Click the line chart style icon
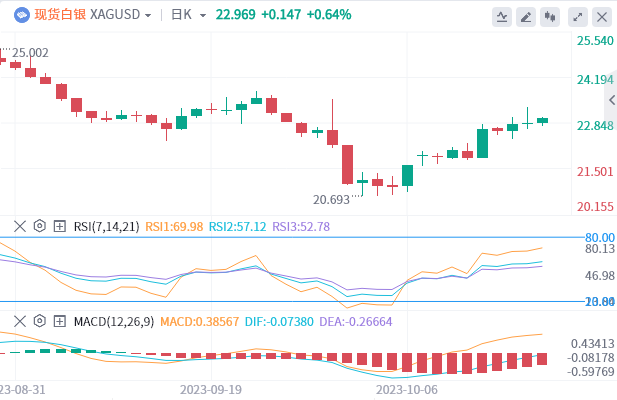Viewport: 617px width, 400px height. click(502, 16)
